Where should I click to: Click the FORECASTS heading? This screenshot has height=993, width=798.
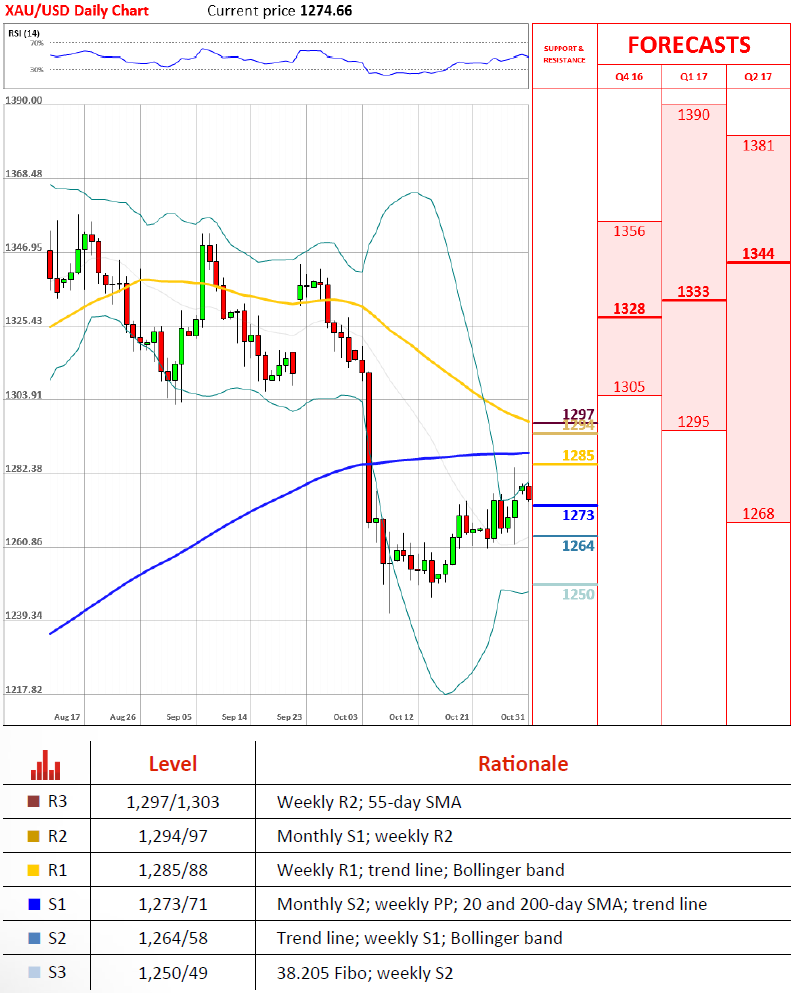tap(689, 45)
